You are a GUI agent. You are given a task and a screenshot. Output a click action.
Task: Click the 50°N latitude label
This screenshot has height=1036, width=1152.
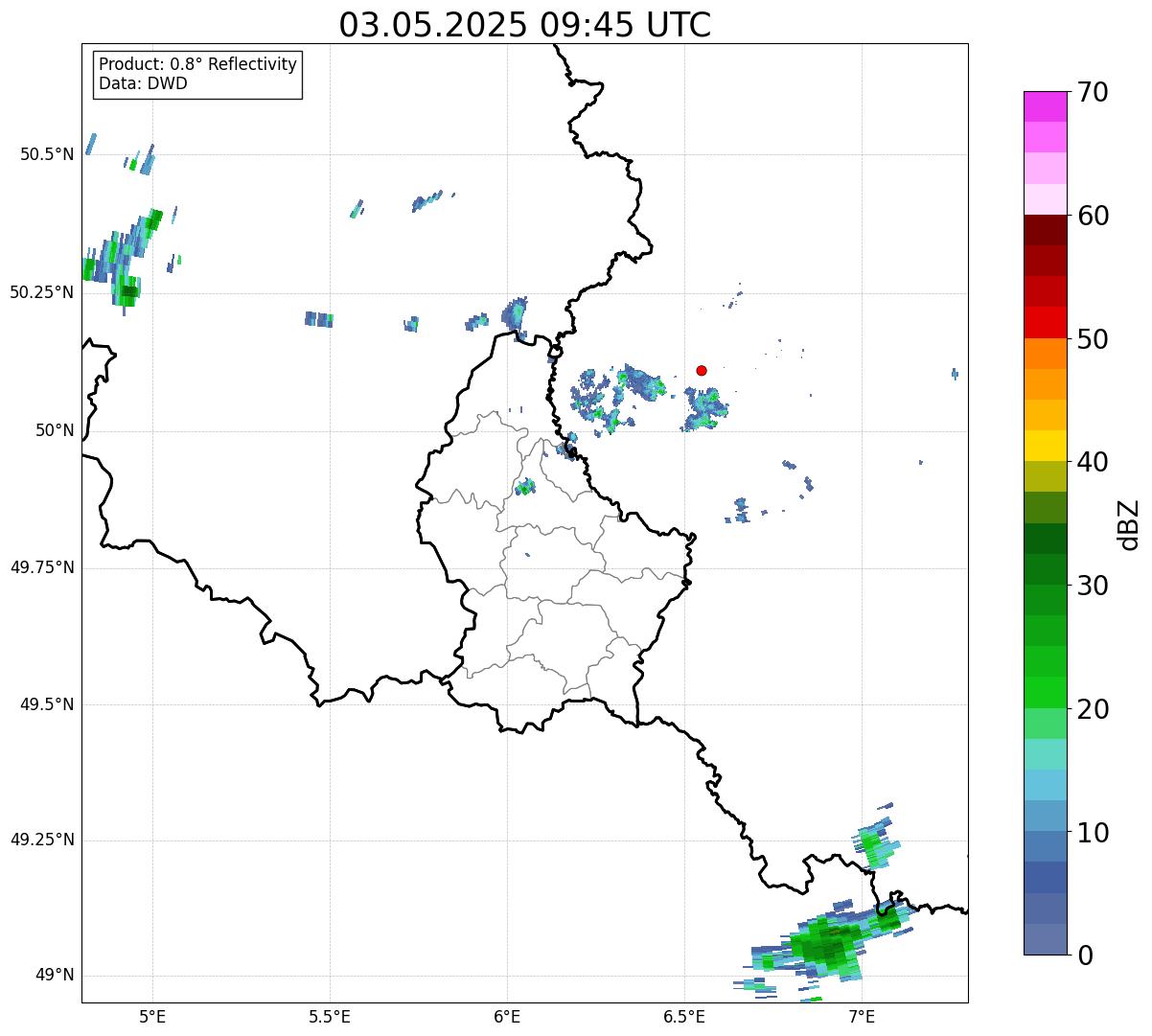(x=55, y=430)
